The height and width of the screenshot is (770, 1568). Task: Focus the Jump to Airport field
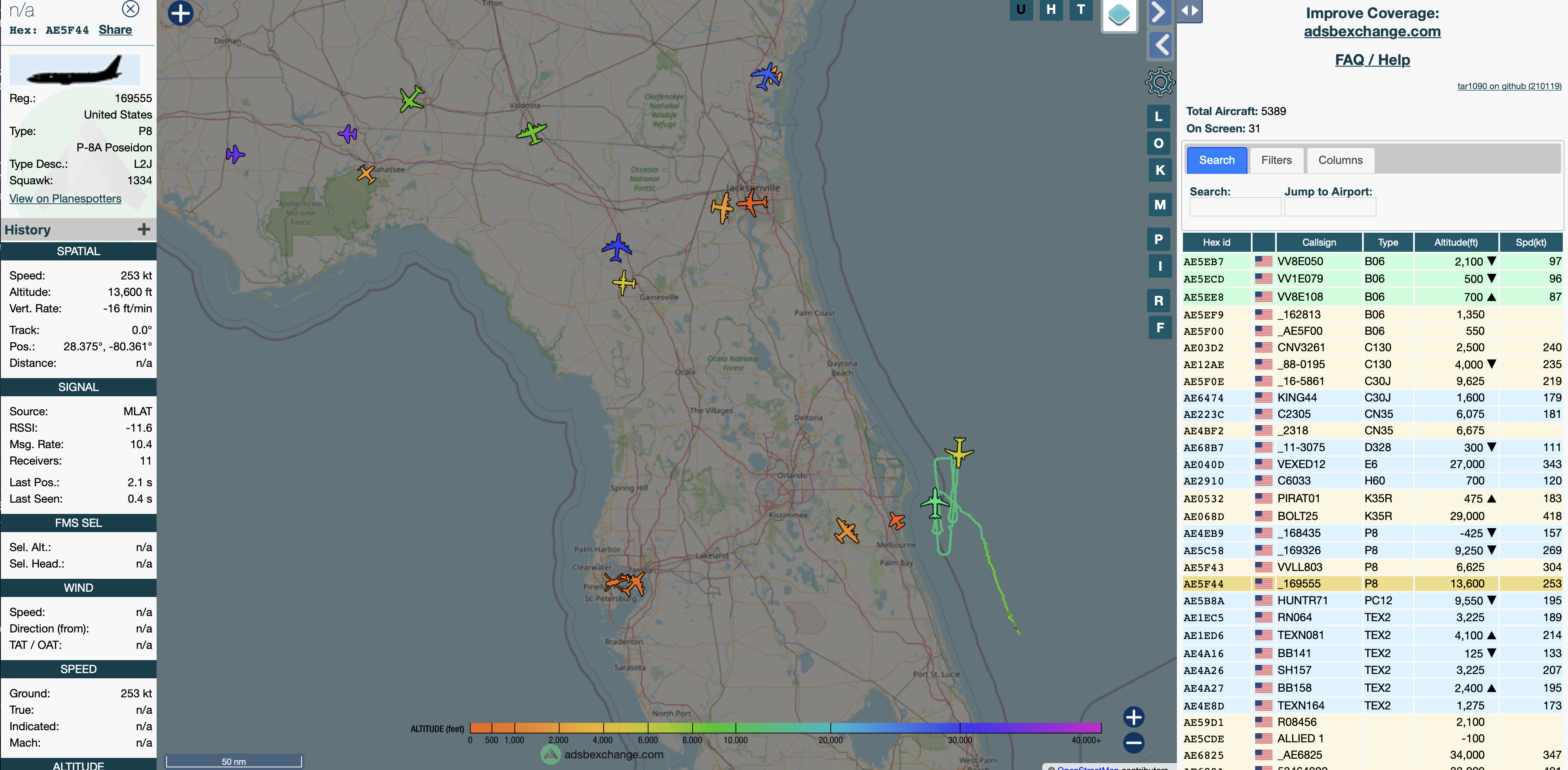(1330, 207)
